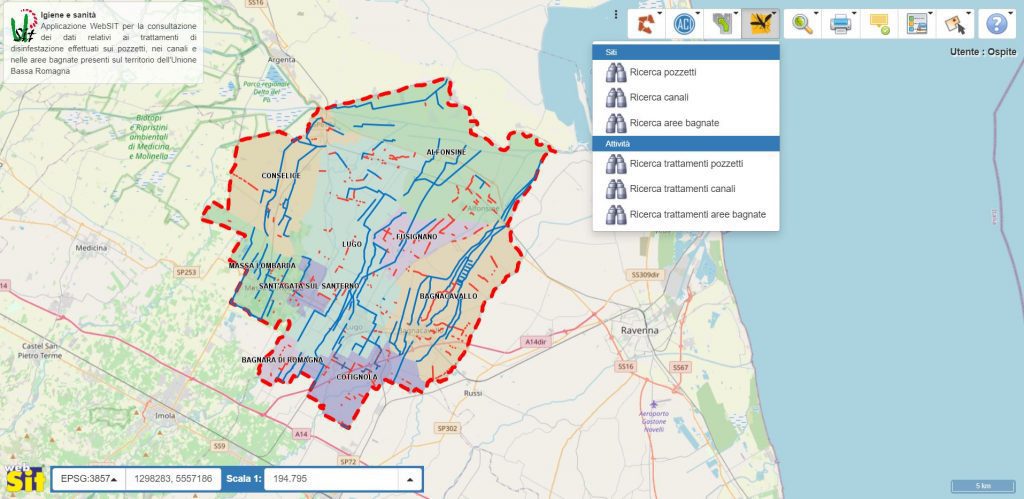Click the vertical dots toolbar handle
Screen dimensions: 1024x499
point(616,16)
